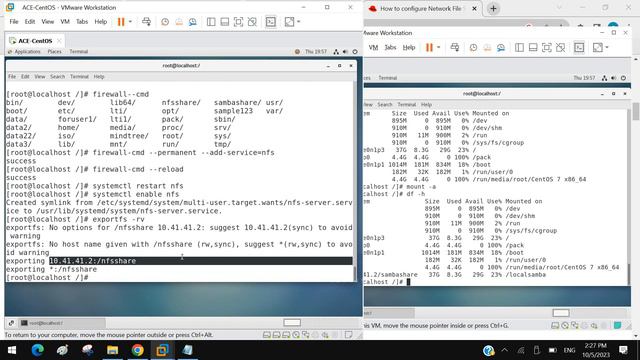Open Edit menu in left VMware window
640x360 pixels.
30,22
